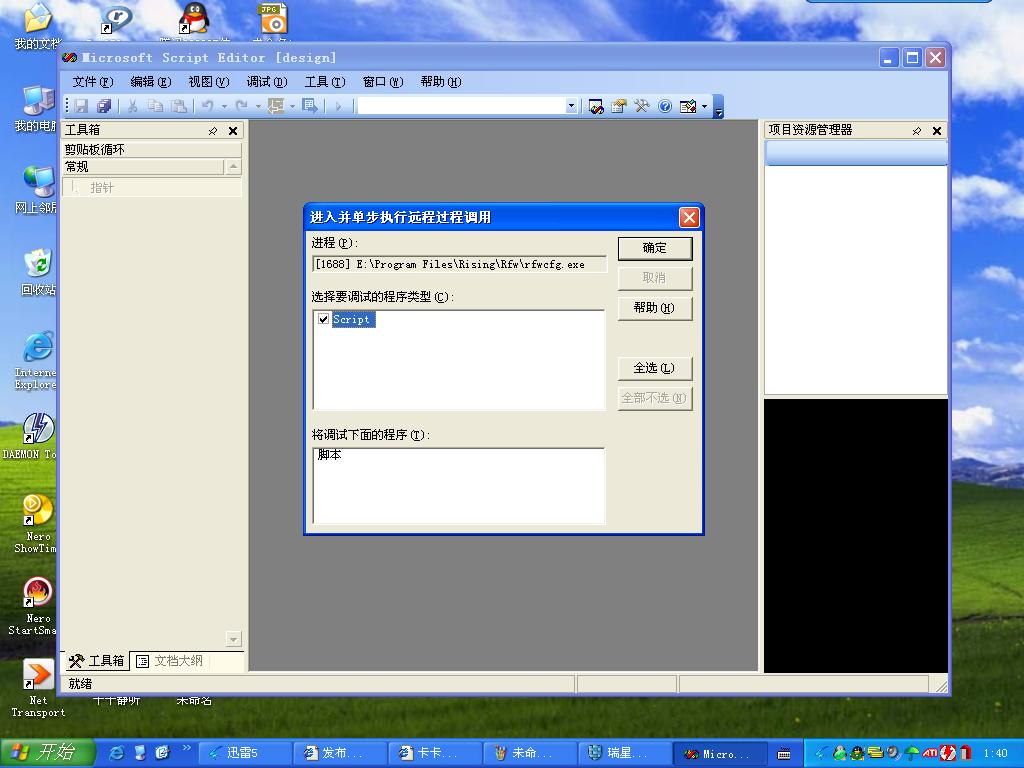Image resolution: width=1024 pixels, height=768 pixels.
Task: Open the Undo history dropdown arrow
Action: pyautogui.click(x=224, y=106)
